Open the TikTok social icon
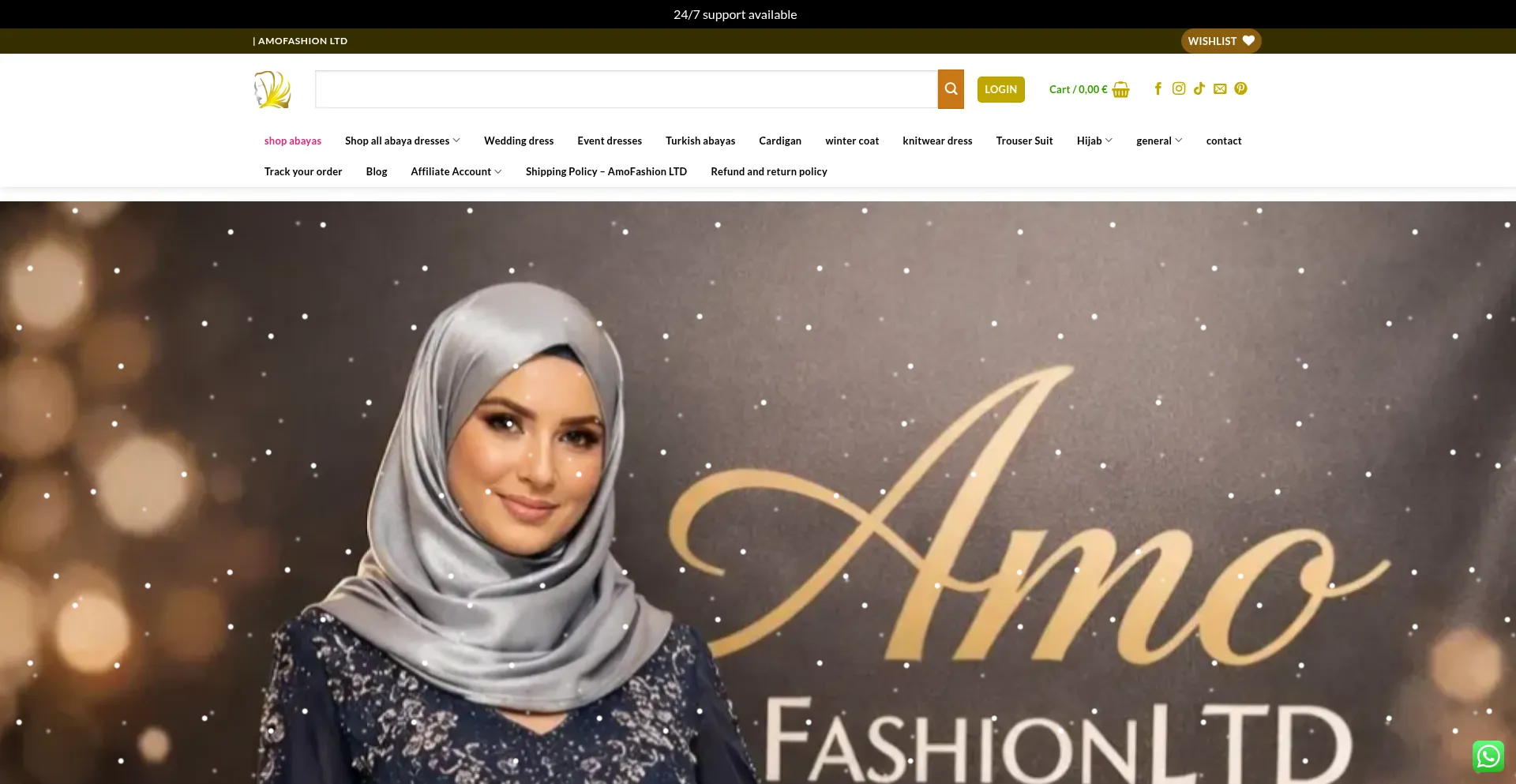 pos(1199,88)
